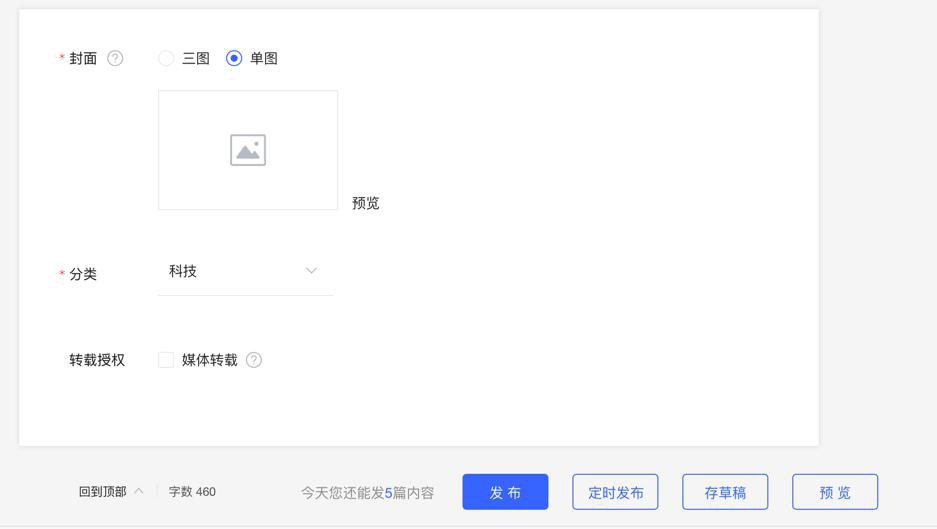Click the 预览 button in bottom bar
Screen dimensions: 937x529
click(x=835, y=492)
